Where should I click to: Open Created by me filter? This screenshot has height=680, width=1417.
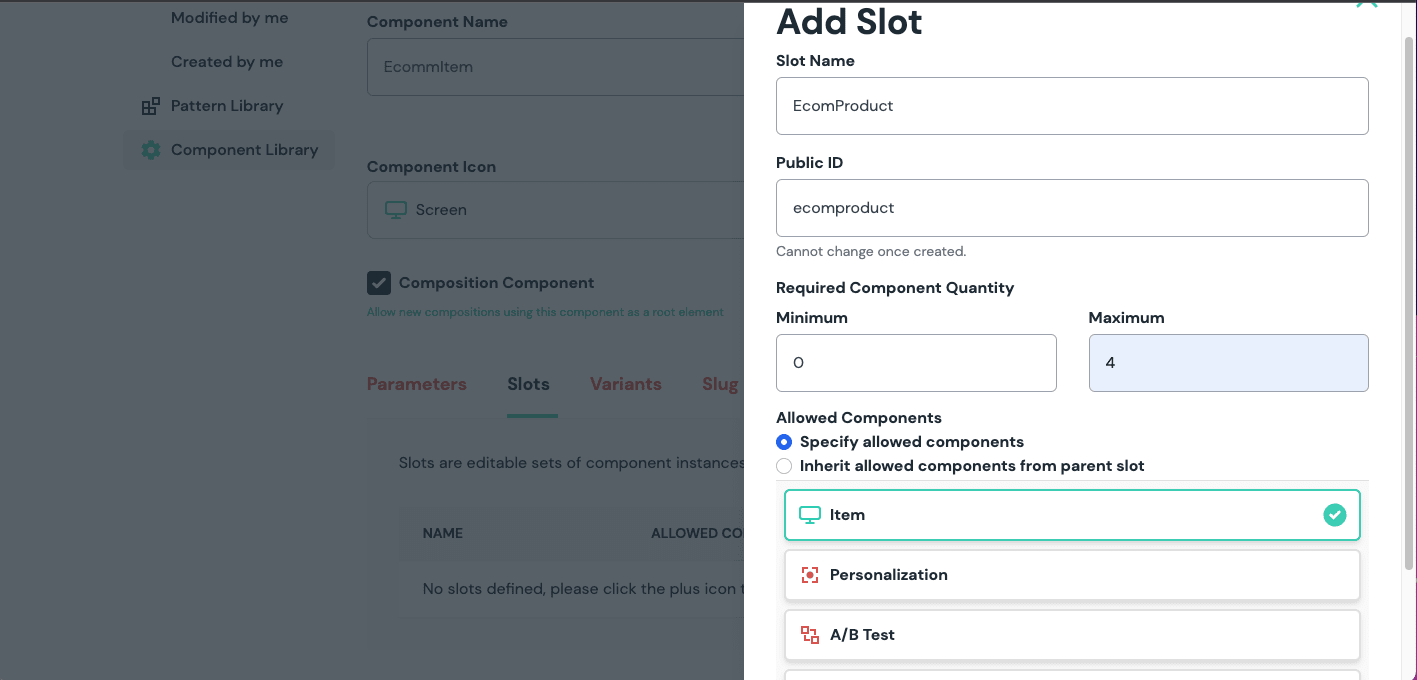click(227, 62)
